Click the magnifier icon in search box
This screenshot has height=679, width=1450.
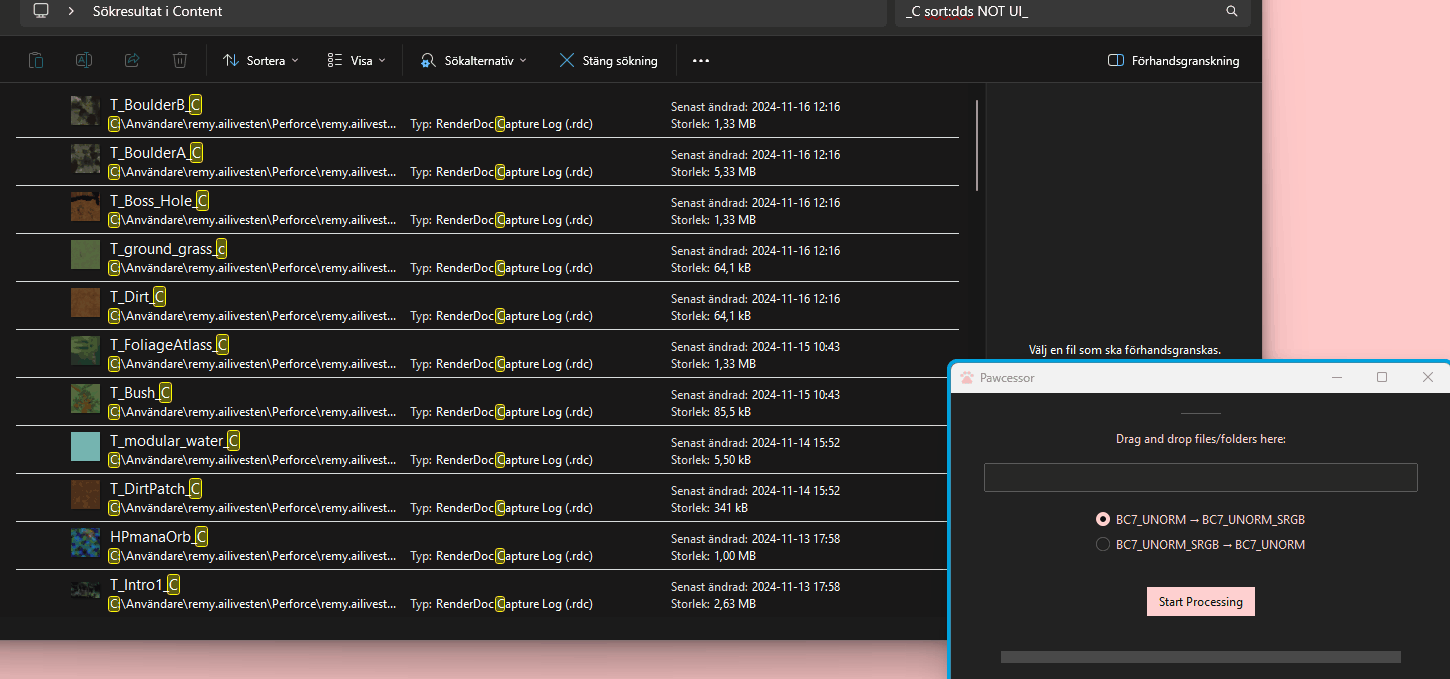coord(1232,11)
